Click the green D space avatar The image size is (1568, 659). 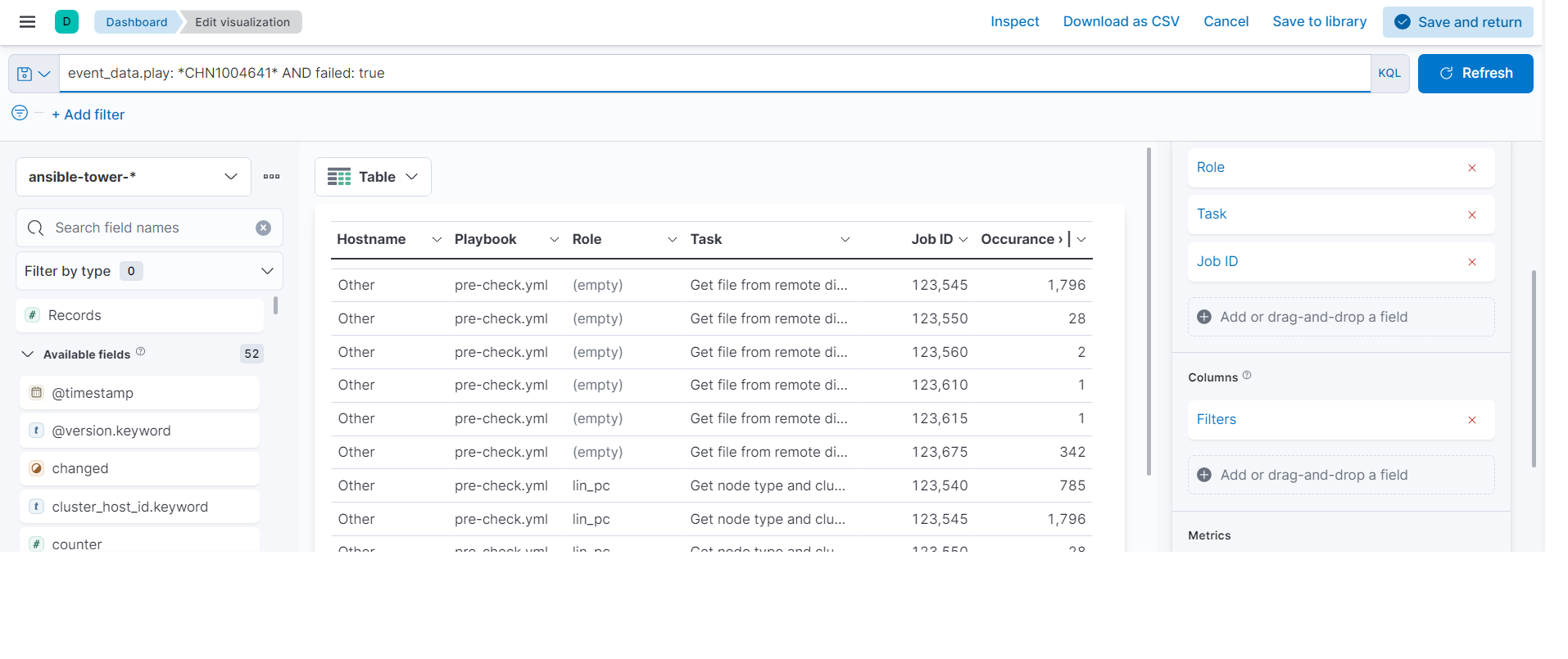(66, 22)
